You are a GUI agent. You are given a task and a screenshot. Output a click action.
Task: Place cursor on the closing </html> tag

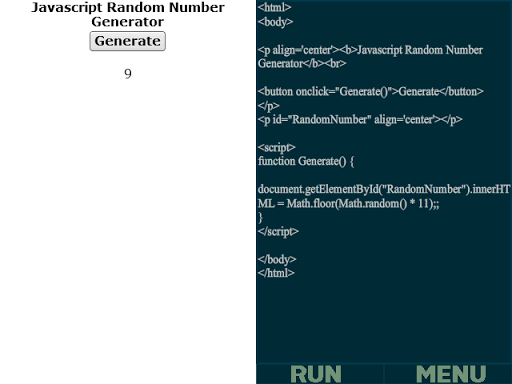tap(276, 273)
